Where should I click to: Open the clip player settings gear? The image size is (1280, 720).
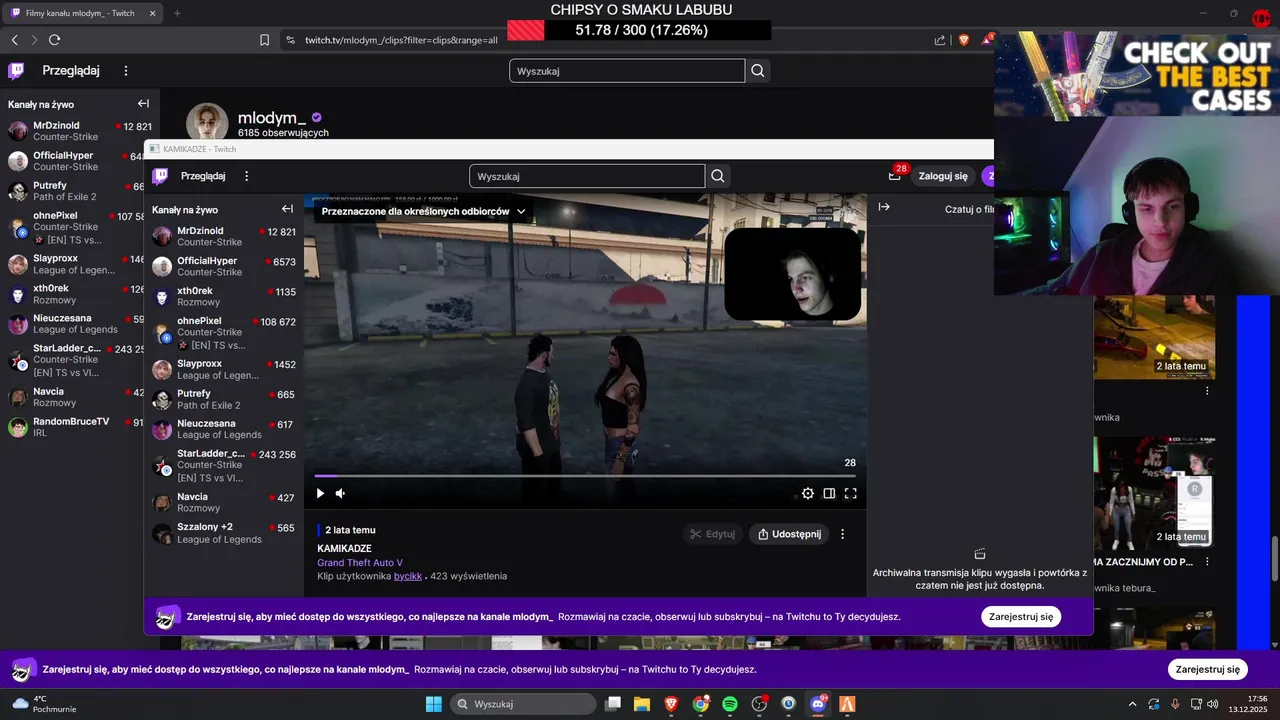click(808, 493)
